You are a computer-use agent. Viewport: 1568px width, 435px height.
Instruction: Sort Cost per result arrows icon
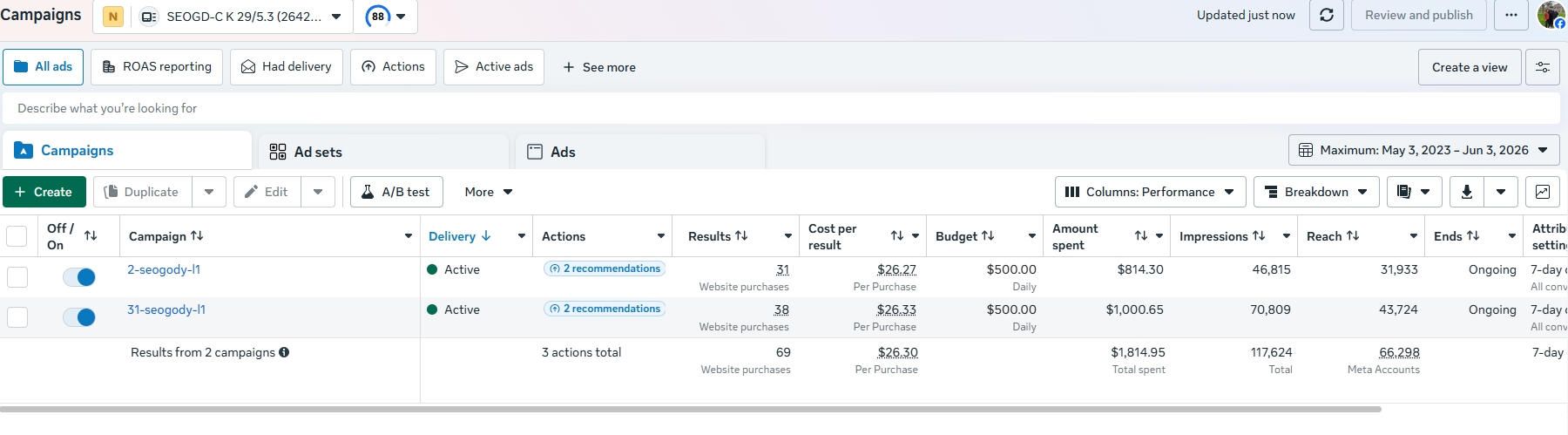(897, 236)
